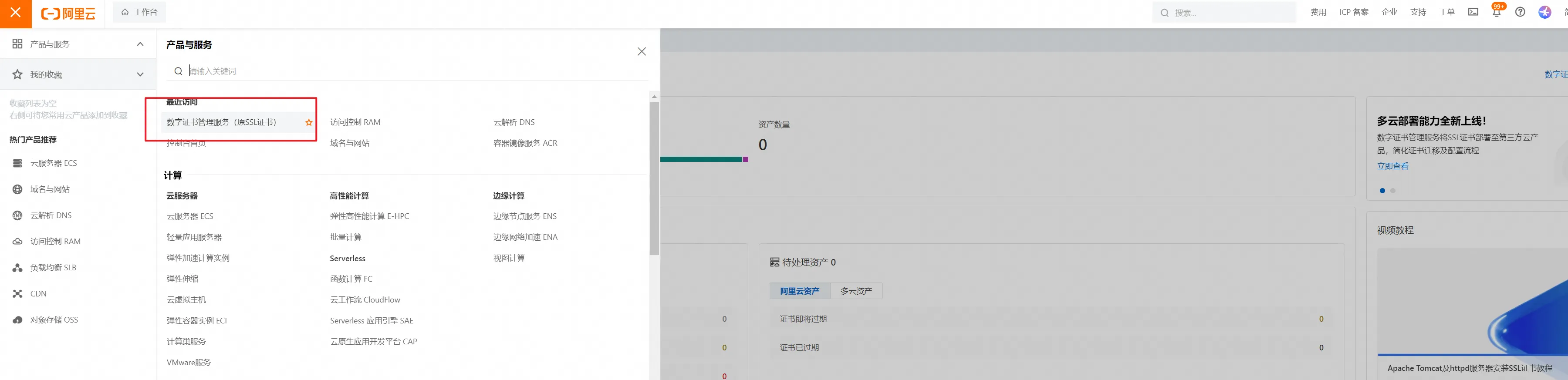Open 数字证书管理服务（原SSL证书）
The height and width of the screenshot is (380, 1568).
(222, 122)
